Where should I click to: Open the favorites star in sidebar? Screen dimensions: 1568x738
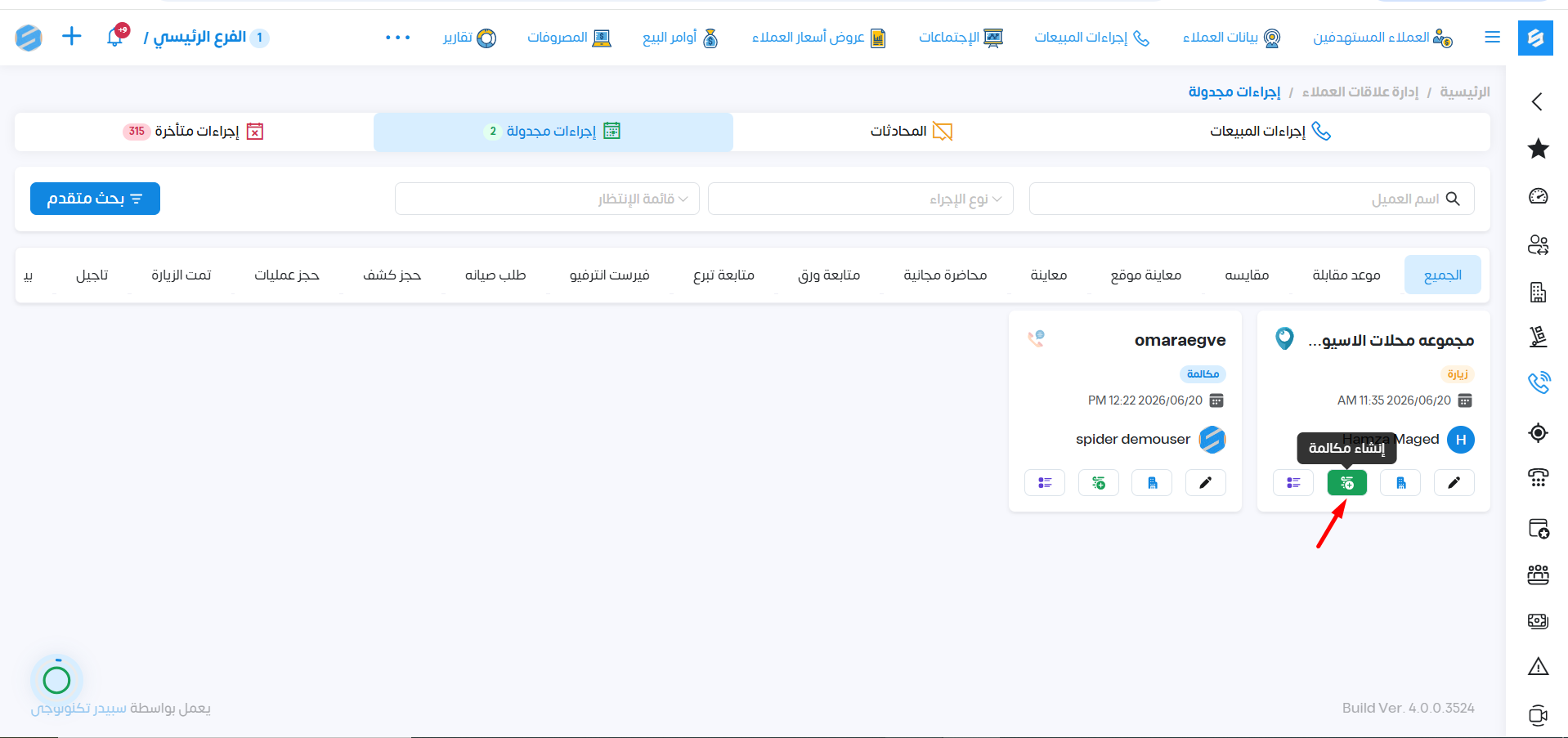1538,149
